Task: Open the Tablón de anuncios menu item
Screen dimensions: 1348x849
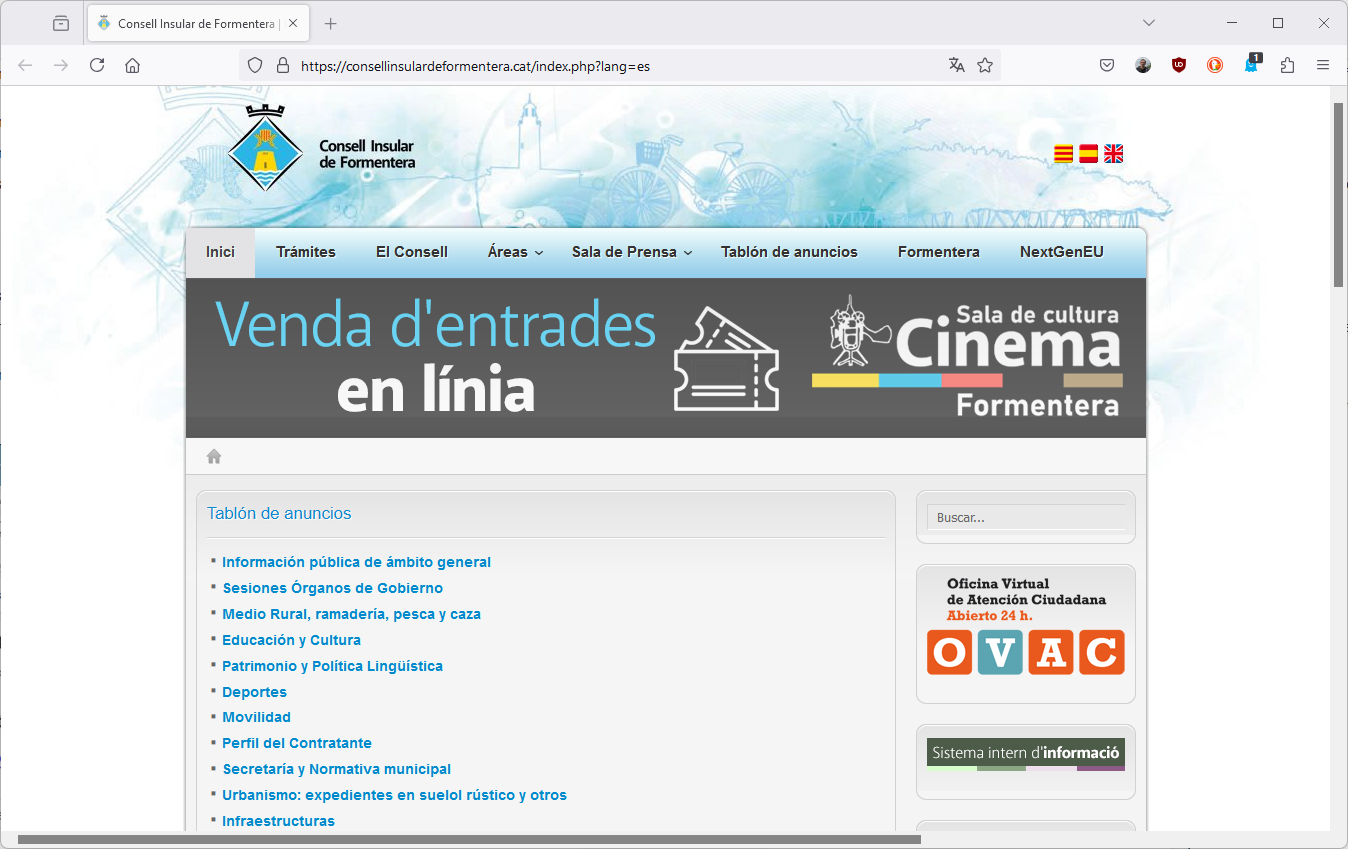Action: tap(789, 252)
